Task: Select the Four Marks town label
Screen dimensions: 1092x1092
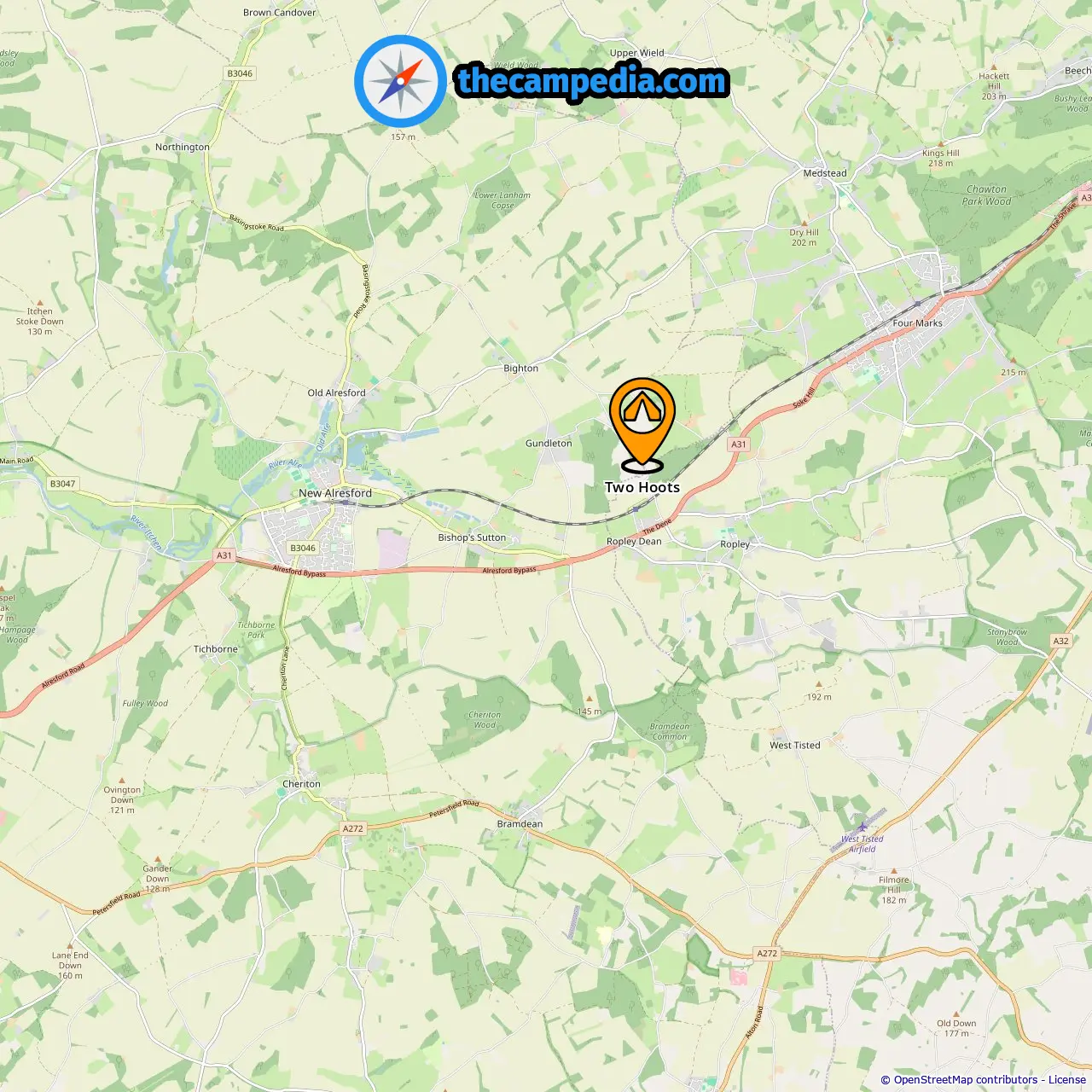Action: tap(917, 323)
